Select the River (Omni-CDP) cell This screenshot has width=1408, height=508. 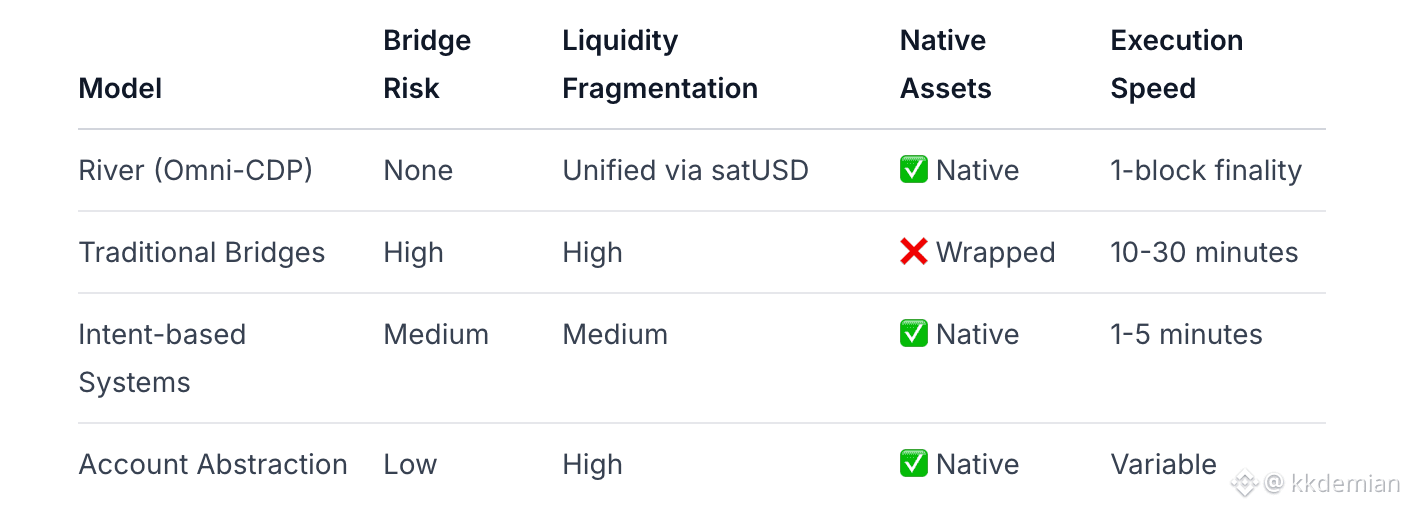[x=195, y=170]
